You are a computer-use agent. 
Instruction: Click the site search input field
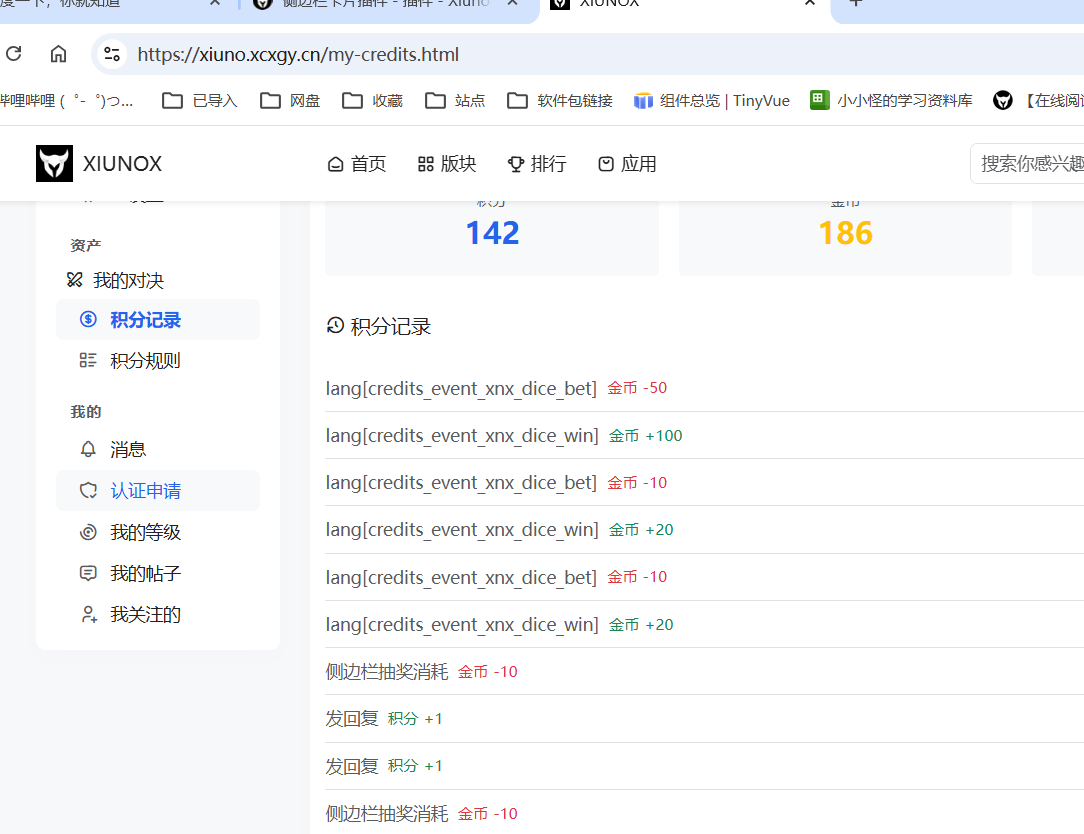pos(1027,164)
